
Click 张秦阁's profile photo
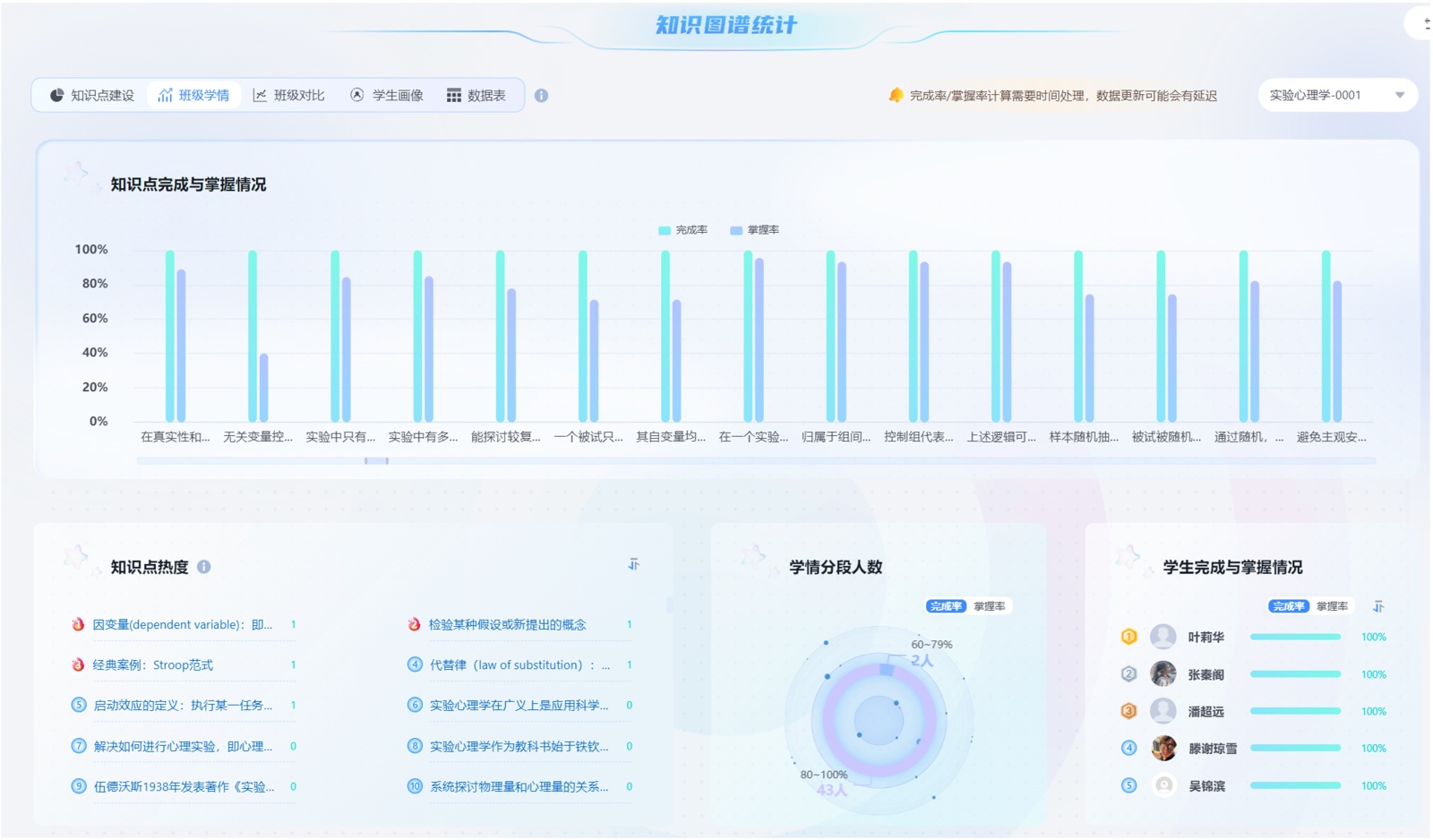(x=1163, y=674)
